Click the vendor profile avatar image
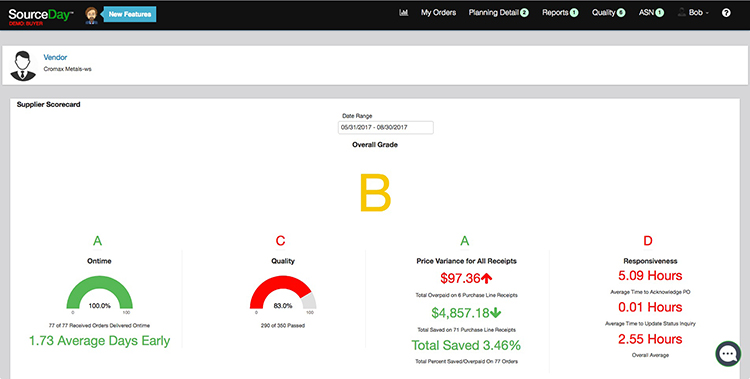 (x=23, y=66)
